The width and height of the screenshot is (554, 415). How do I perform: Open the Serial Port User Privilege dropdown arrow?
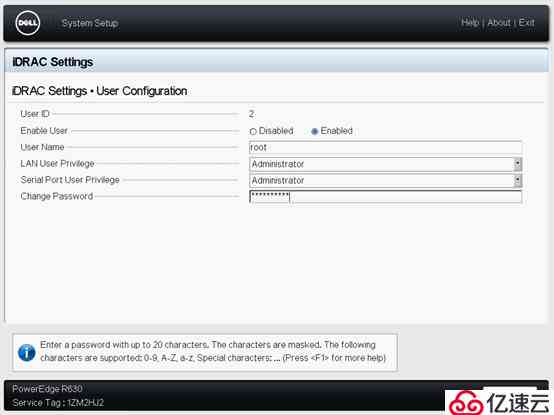pos(517,180)
